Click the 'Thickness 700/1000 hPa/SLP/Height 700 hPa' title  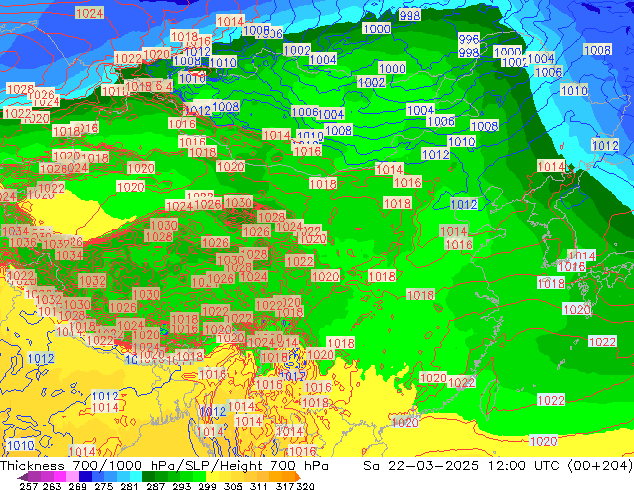pyautogui.click(x=164, y=466)
